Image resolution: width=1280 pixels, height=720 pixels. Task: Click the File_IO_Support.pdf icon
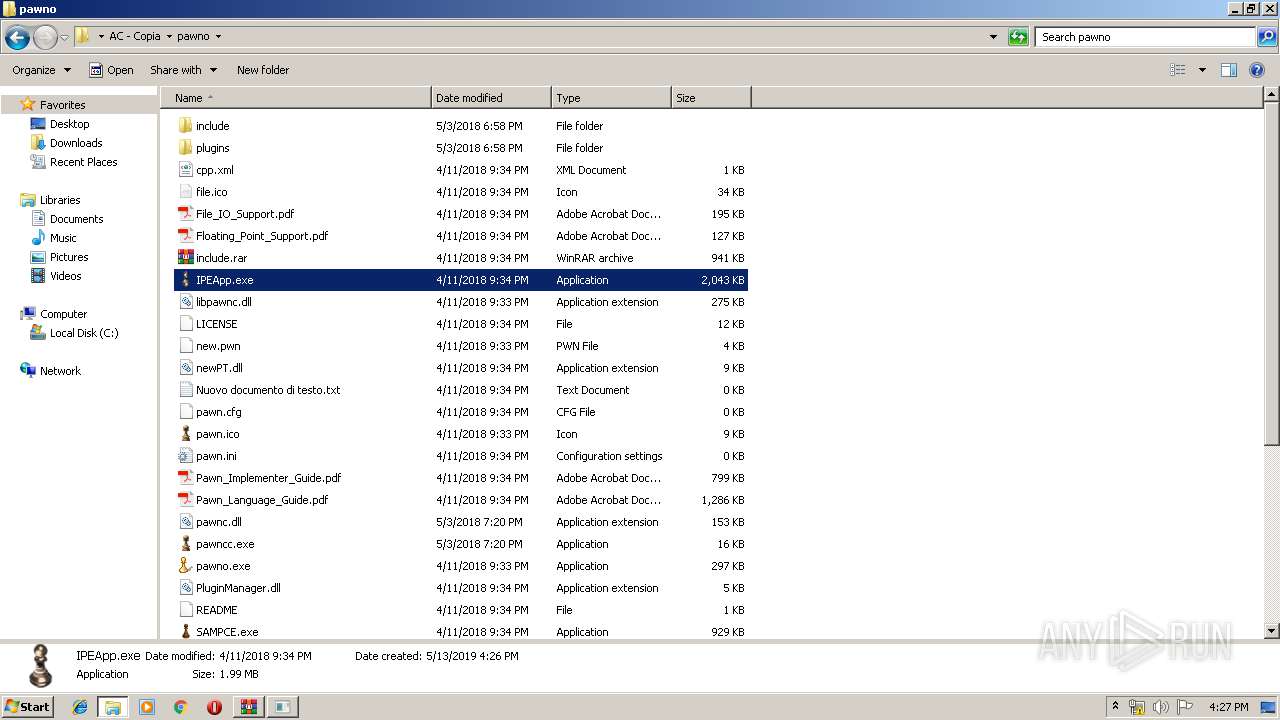[x=185, y=214]
